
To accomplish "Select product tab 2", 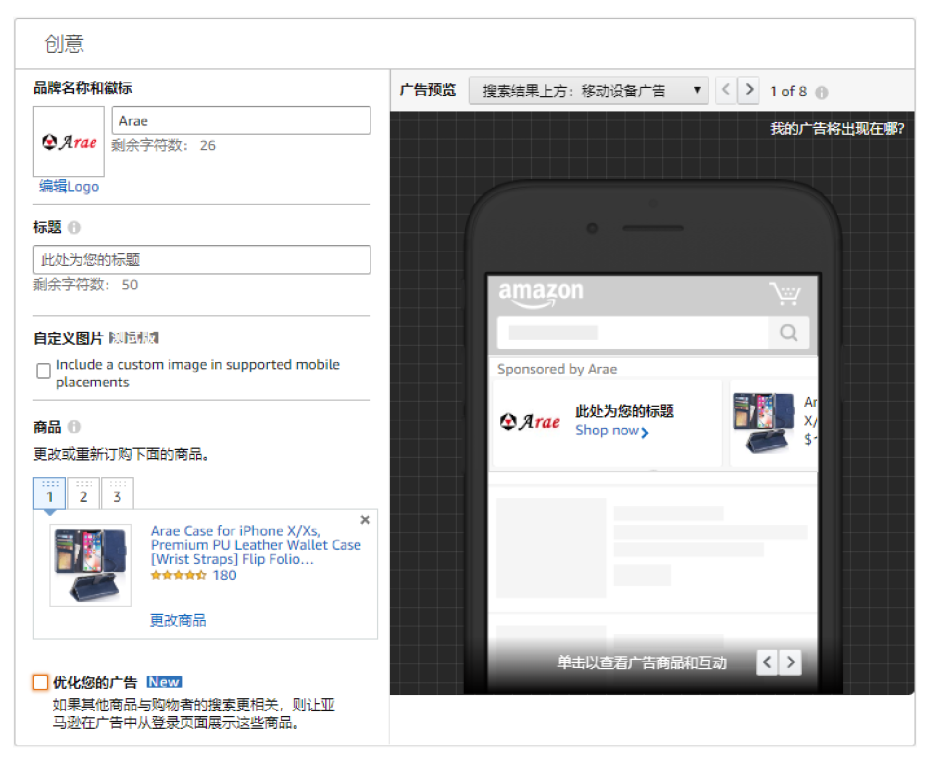I will click(83, 493).
